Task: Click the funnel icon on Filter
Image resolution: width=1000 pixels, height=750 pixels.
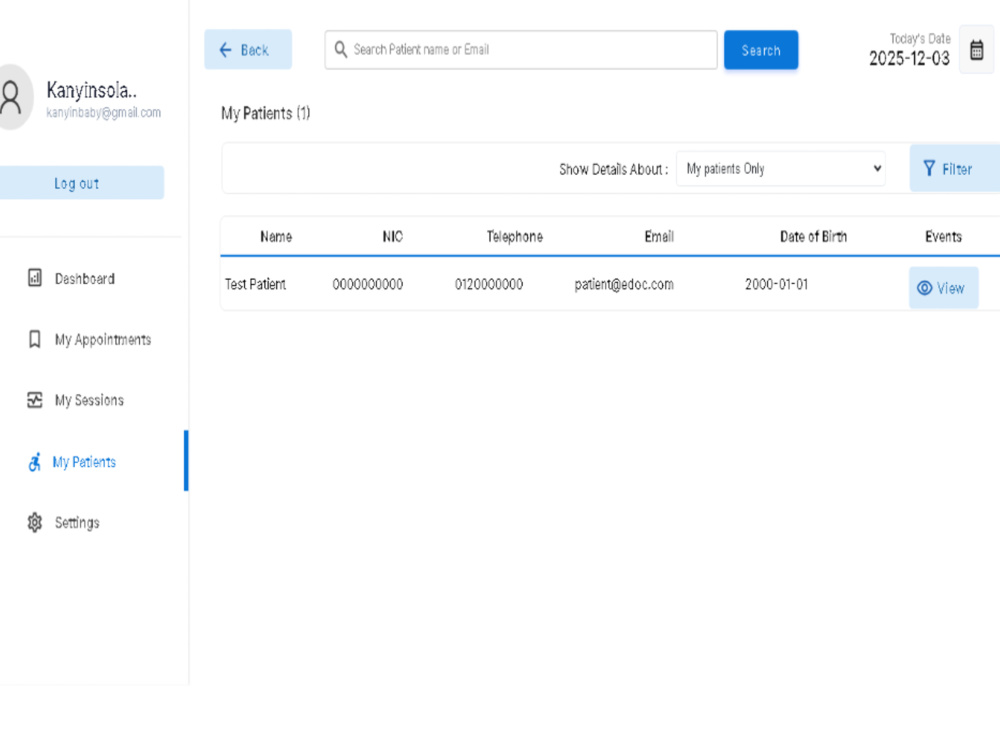Action: pyautogui.click(x=929, y=168)
